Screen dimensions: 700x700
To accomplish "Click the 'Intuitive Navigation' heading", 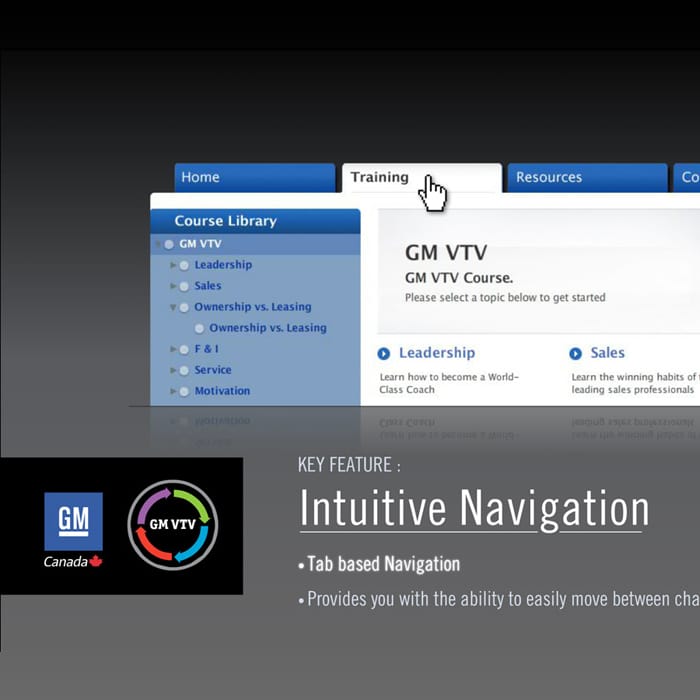I will tap(474, 508).
